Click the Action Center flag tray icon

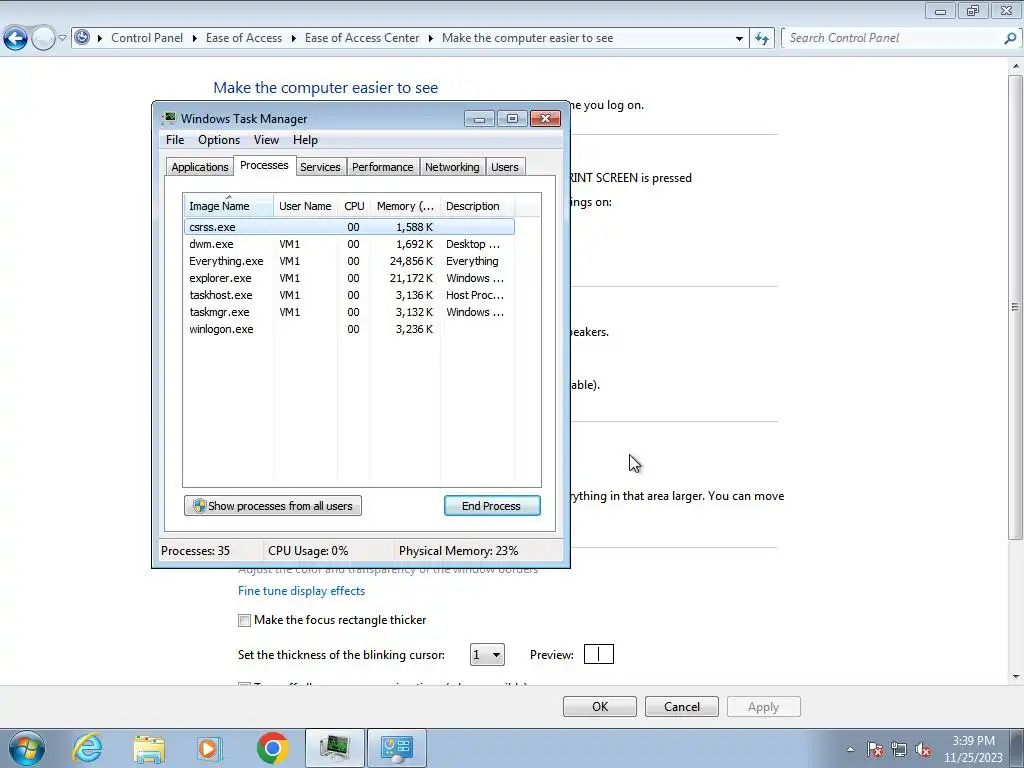click(875, 749)
